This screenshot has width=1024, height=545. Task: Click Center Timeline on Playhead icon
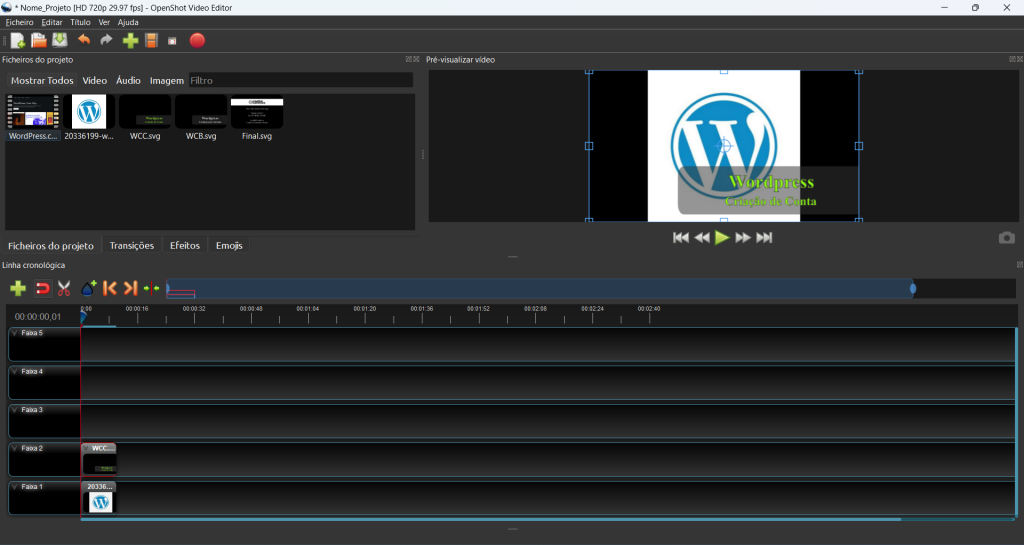click(x=151, y=288)
